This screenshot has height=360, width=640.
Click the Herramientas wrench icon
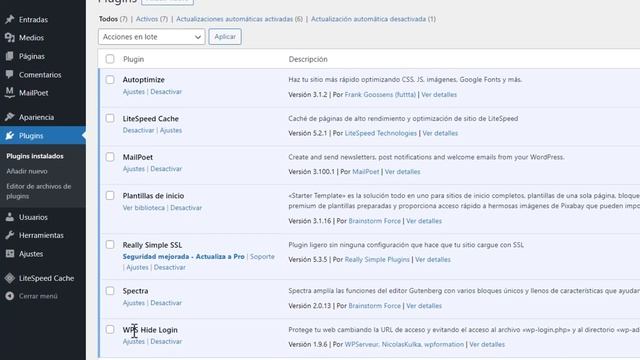click(x=10, y=235)
